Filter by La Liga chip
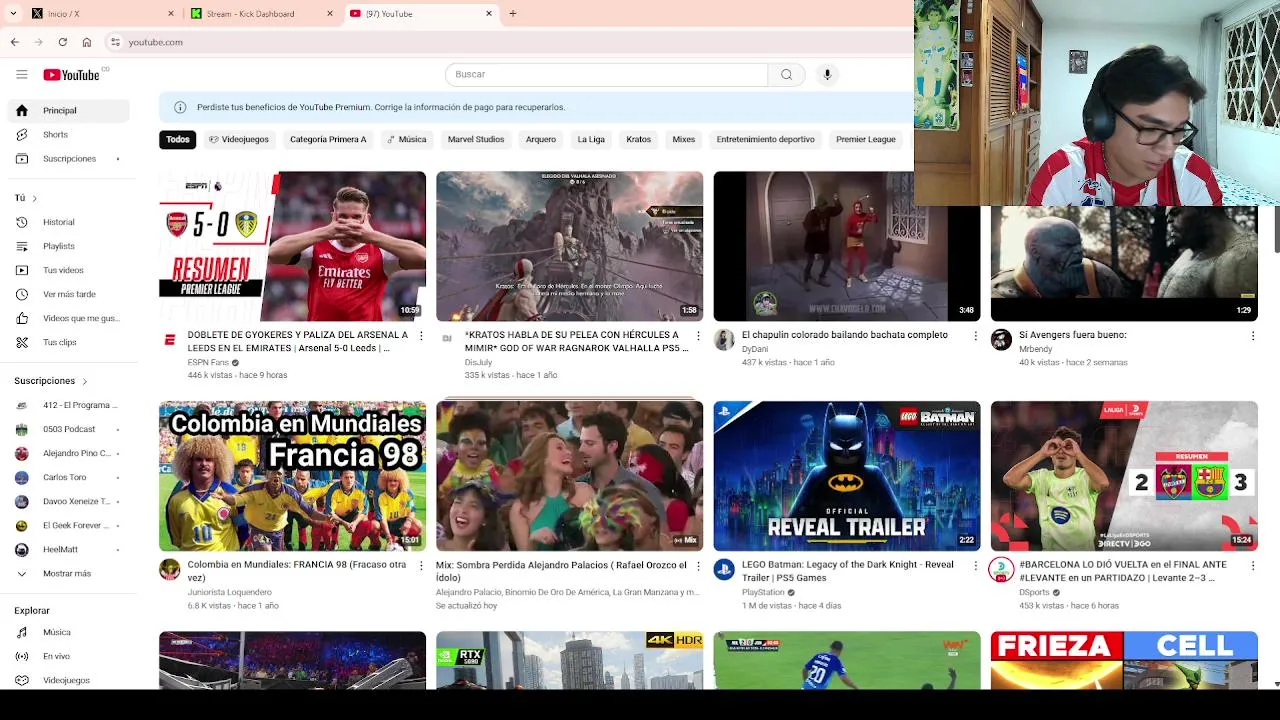The width and height of the screenshot is (1280, 720). coord(591,139)
